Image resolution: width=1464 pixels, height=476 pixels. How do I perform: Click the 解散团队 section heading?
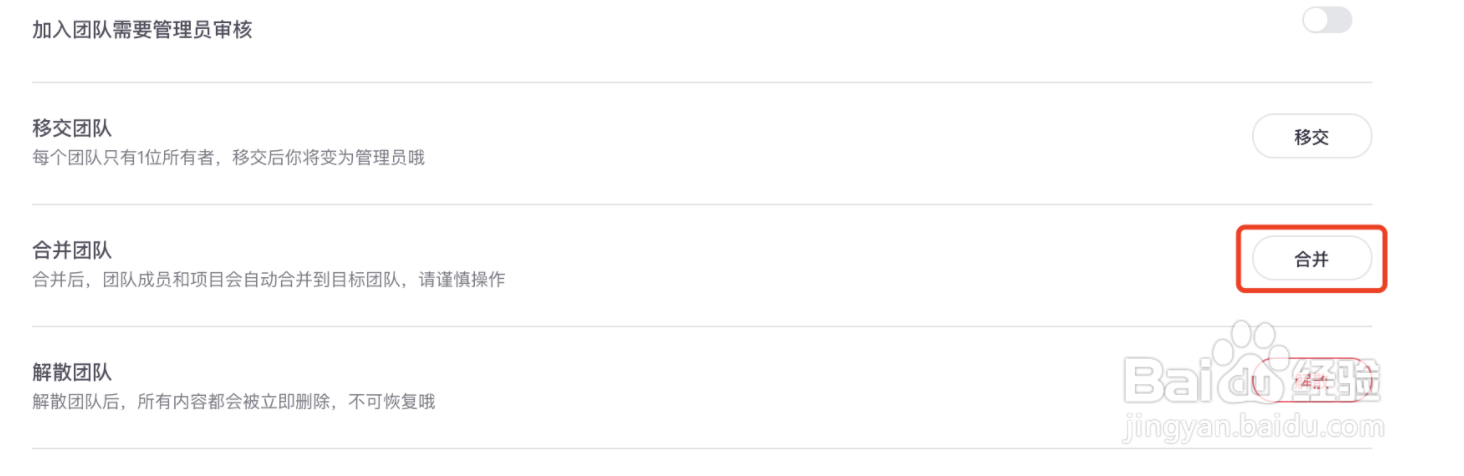72,373
